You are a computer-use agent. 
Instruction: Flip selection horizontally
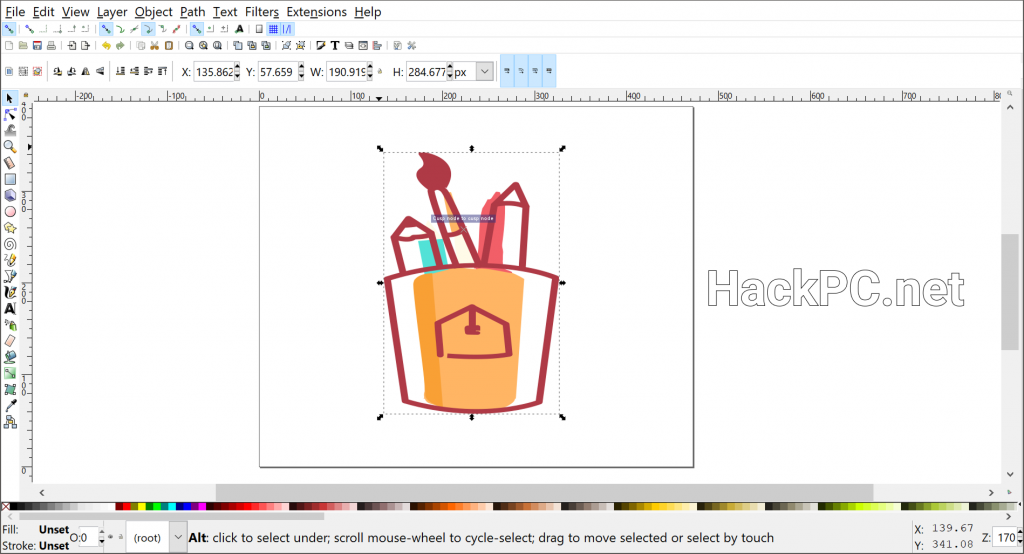click(x=86, y=71)
